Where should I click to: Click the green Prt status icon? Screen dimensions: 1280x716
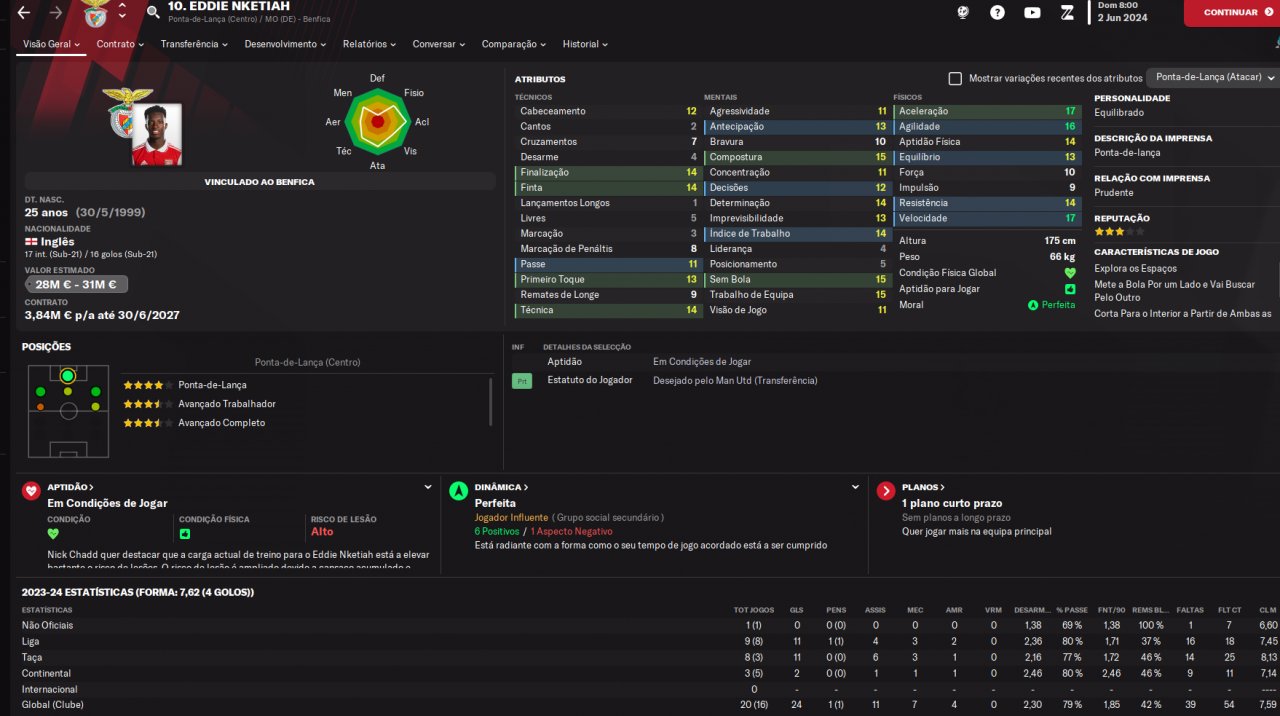(521, 381)
